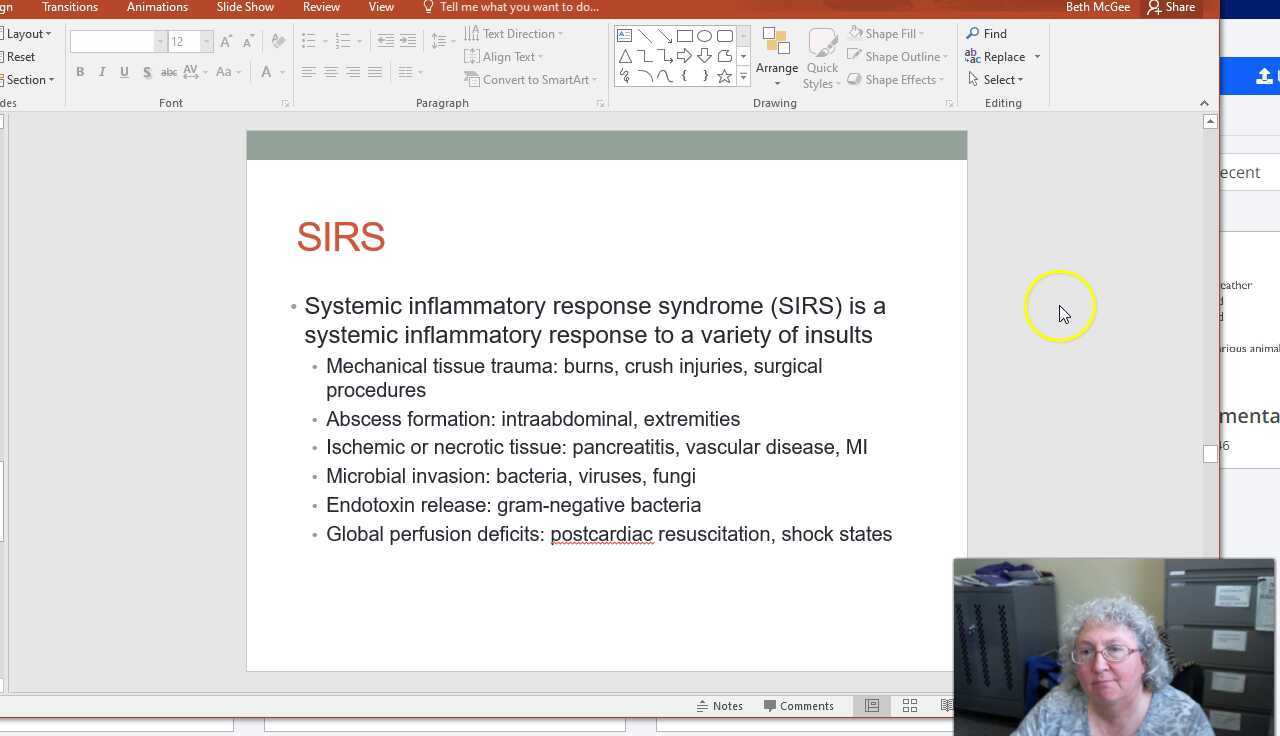Select the Italic formatting icon
Viewport: 1280px width, 736px height.
[x=102, y=72]
